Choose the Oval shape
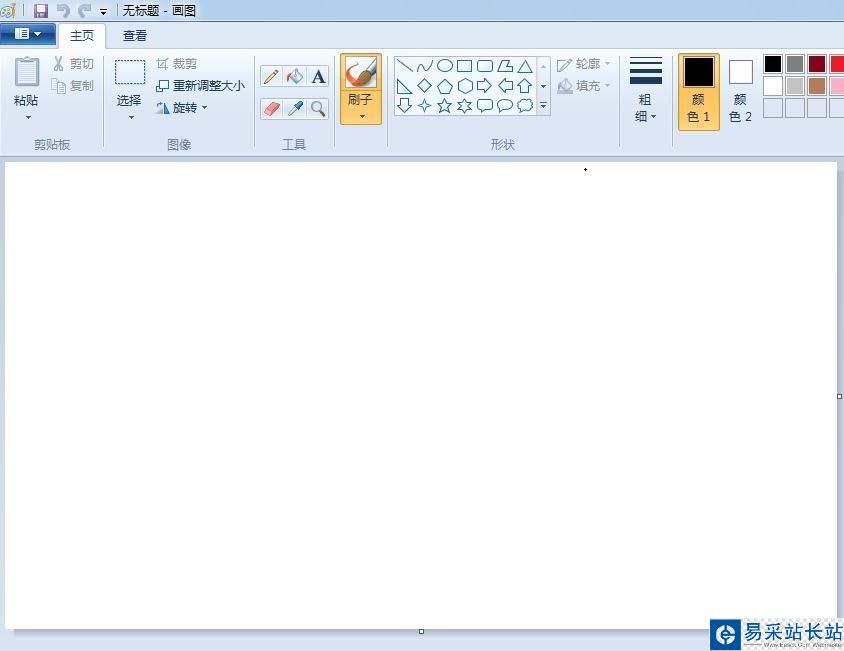Image resolution: width=844 pixels, height=651 pixels. [x=445, y=66]
